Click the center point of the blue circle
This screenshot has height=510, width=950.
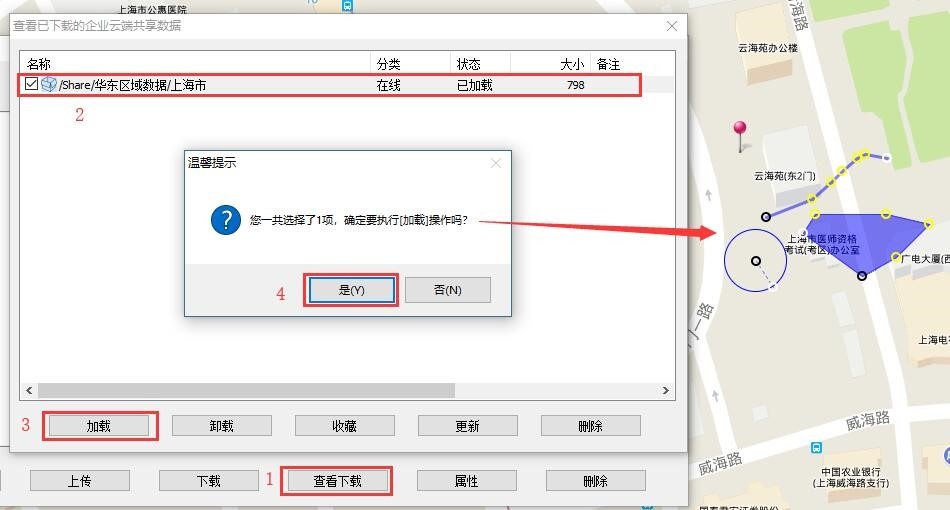tap(755, 261)
